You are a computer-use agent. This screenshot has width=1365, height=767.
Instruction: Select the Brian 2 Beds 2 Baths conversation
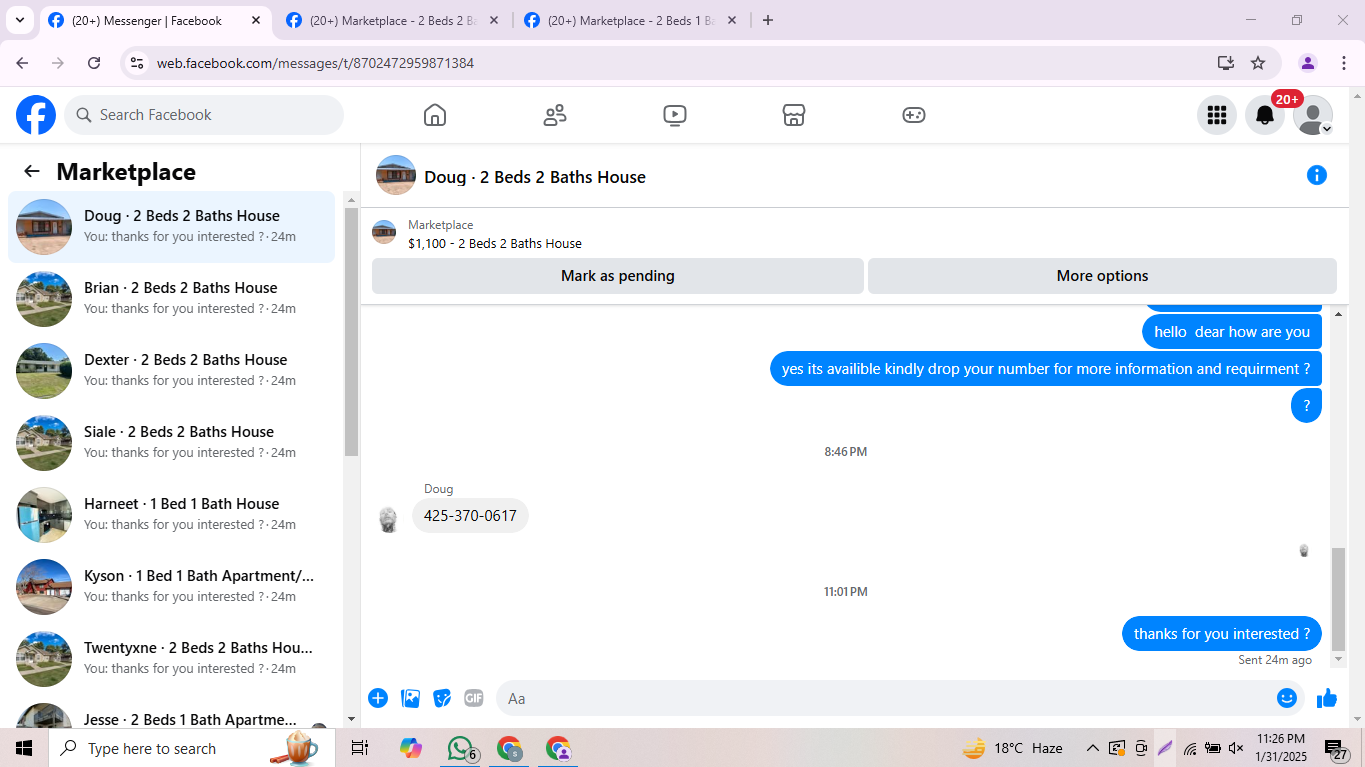coord(171,299)
